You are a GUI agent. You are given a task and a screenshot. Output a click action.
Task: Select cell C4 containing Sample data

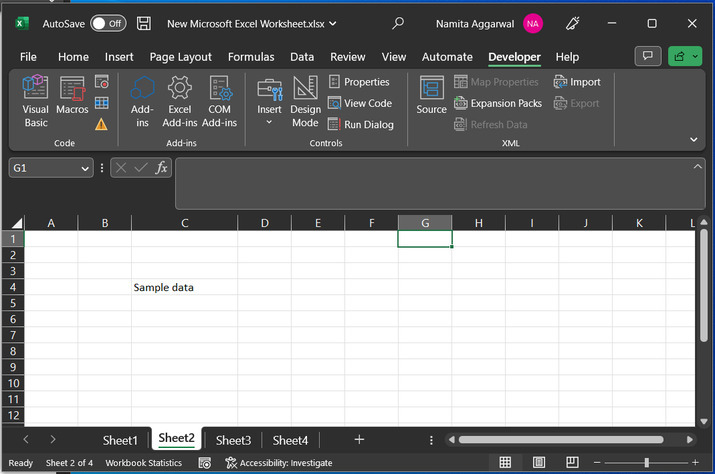pos(184,287)
